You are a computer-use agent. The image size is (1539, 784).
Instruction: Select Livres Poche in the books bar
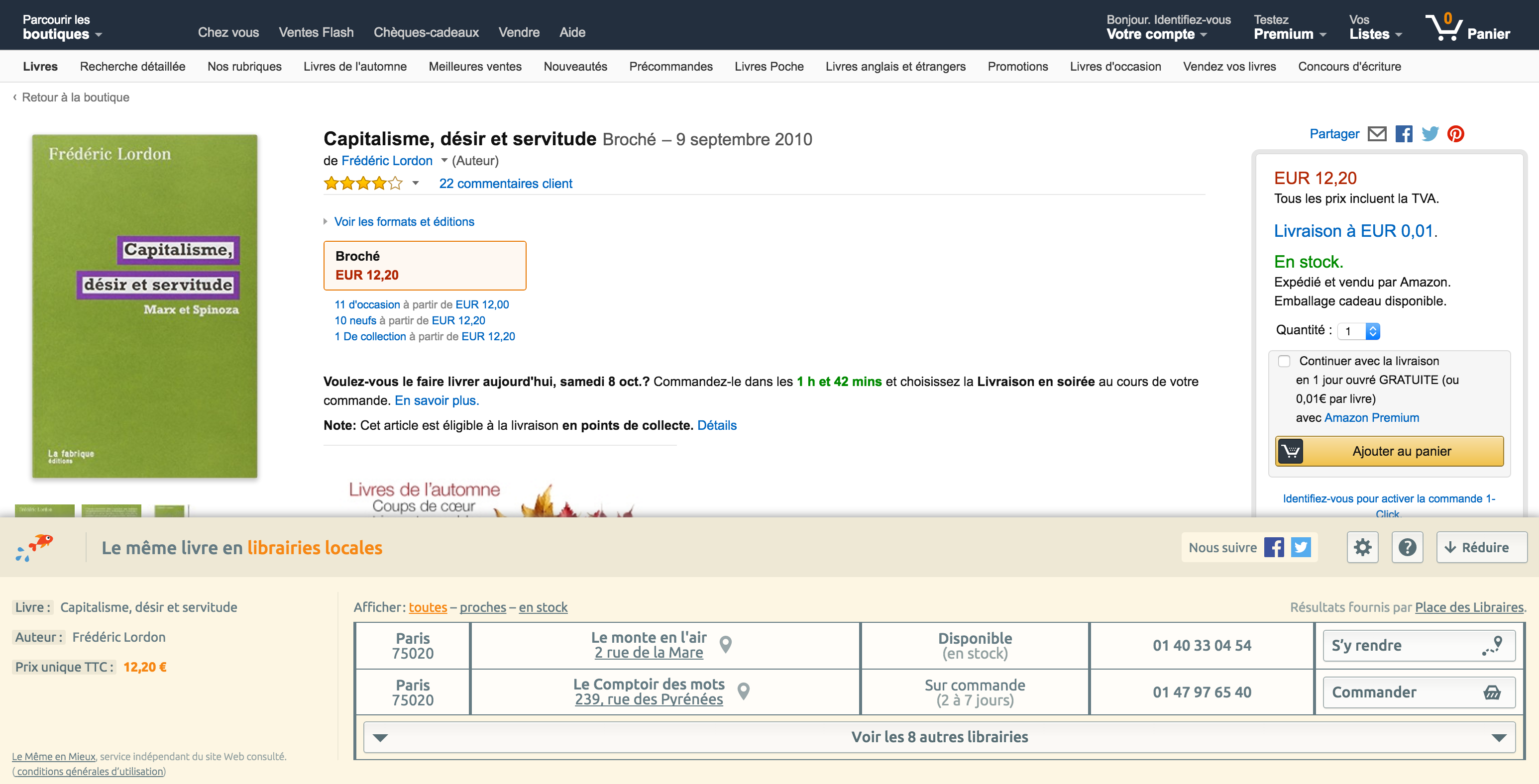click(769, 66)
